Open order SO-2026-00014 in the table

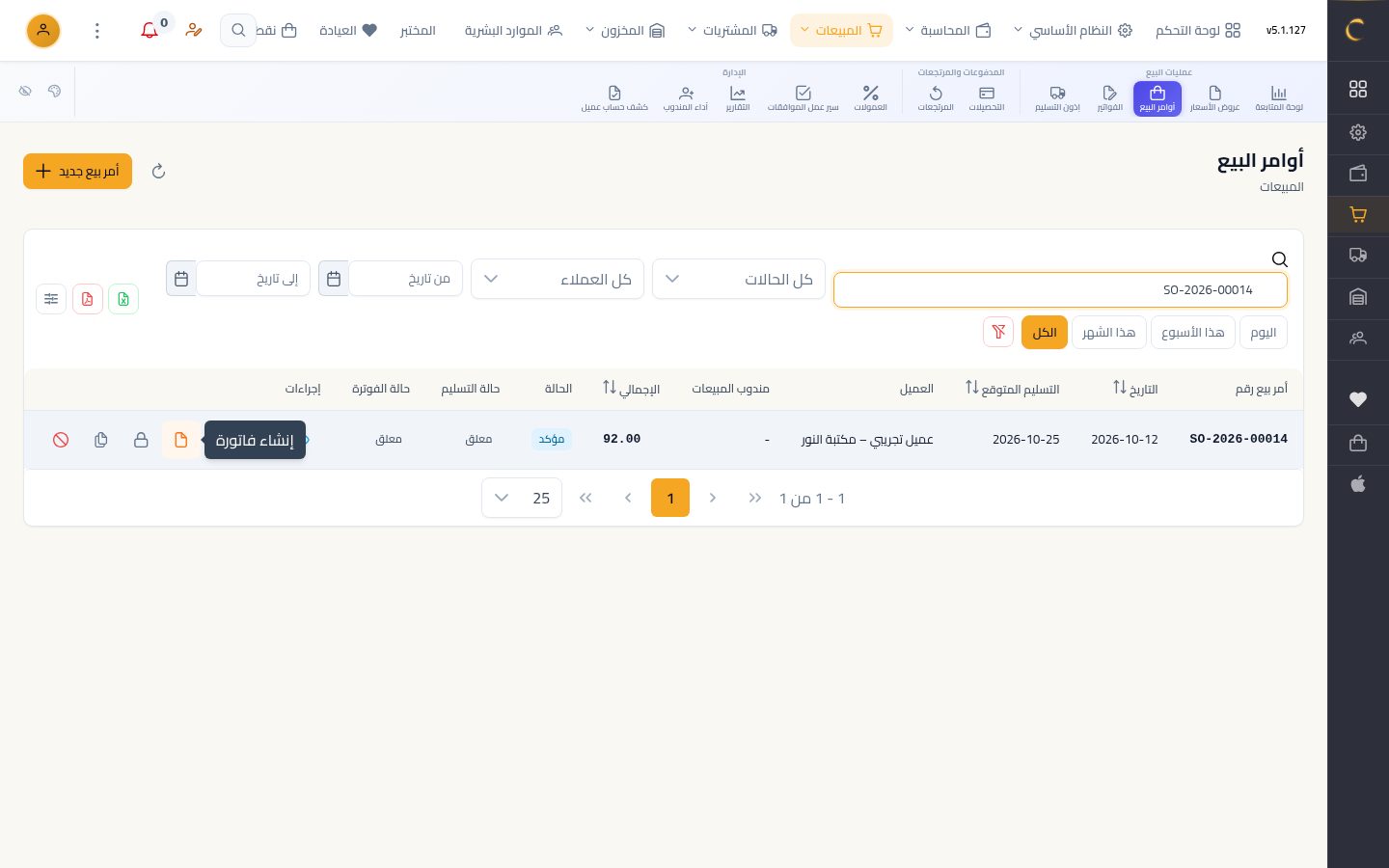click(1239, 439)
